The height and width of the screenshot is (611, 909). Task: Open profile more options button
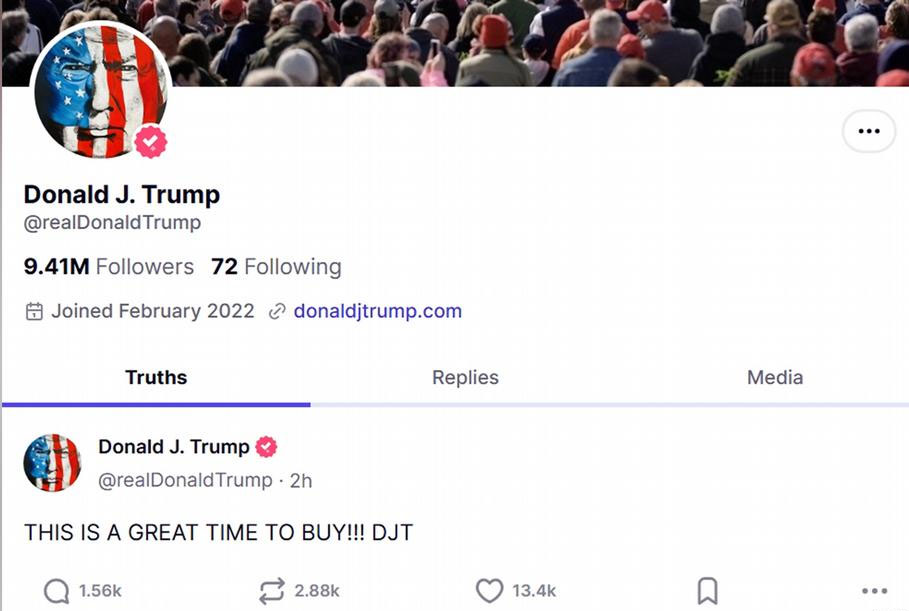[869, 131]
